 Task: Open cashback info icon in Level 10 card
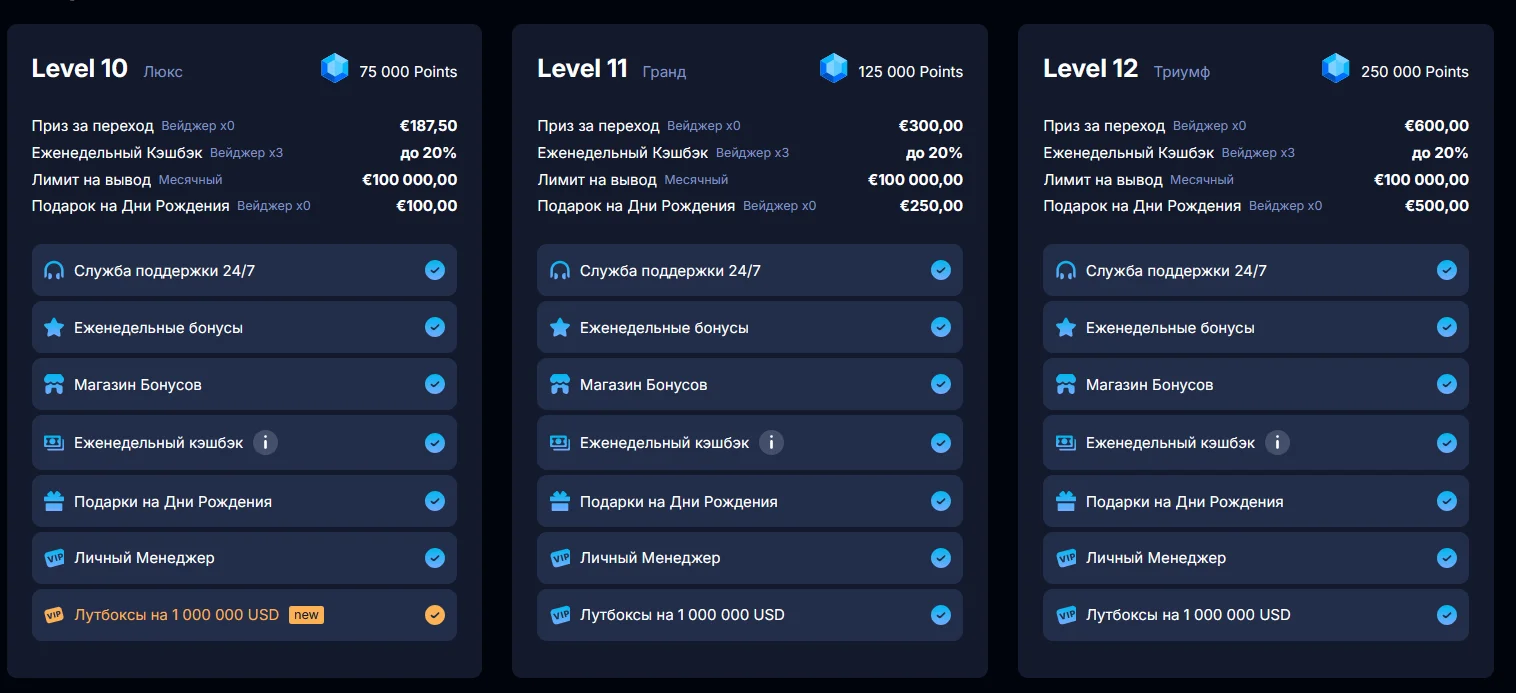tap(265, 443)
